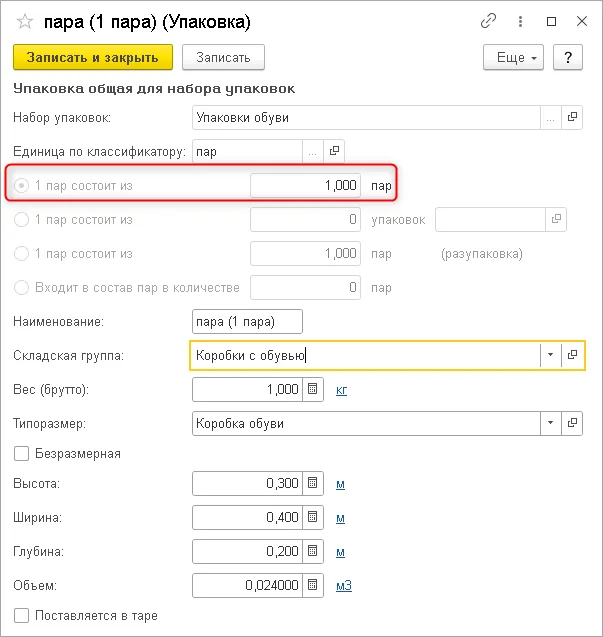Focus the Типоразмер text field
Viewport: 603px width, 637px height.
tap(367, 423)
